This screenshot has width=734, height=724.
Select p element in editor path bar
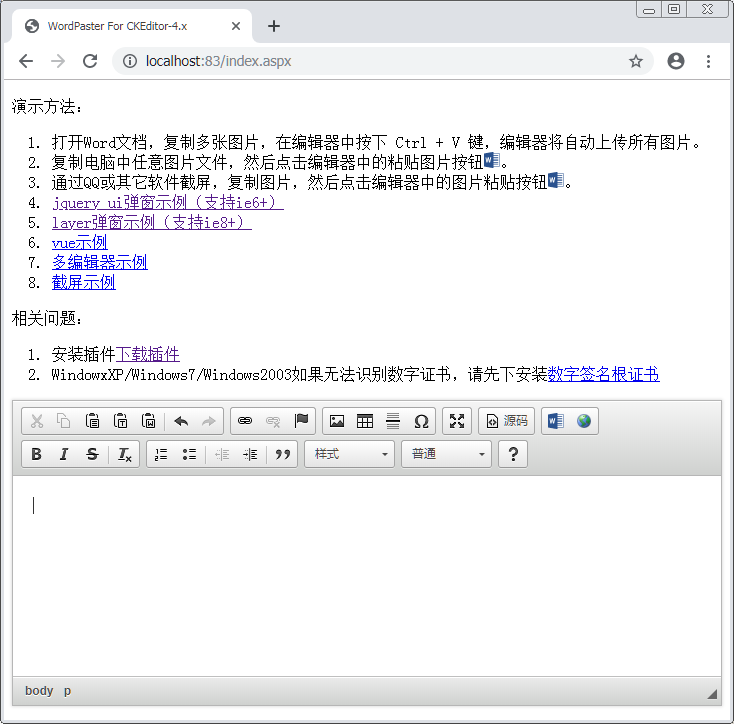[67, 691]
